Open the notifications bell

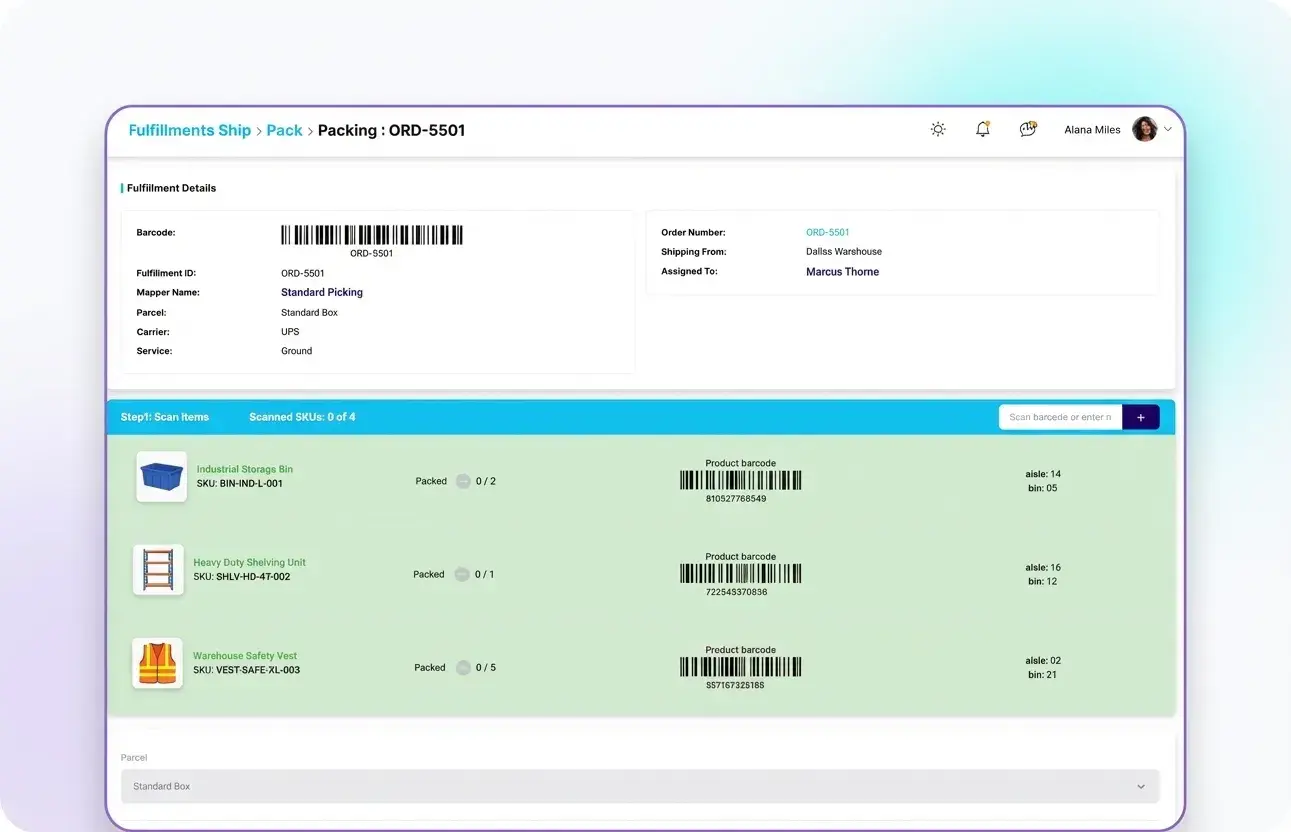pyautogui.click(x=982, y=130)
